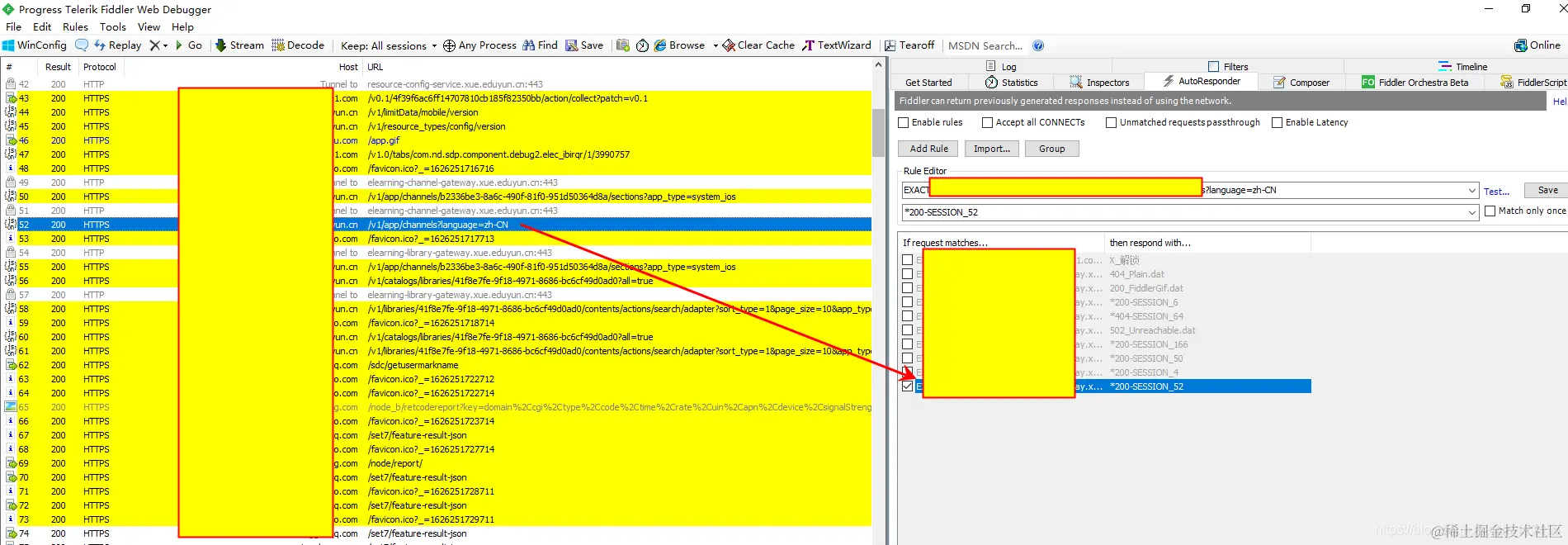
Task: Open Fiddler Orchestra Beta tab
Action: pos(1415,82)
